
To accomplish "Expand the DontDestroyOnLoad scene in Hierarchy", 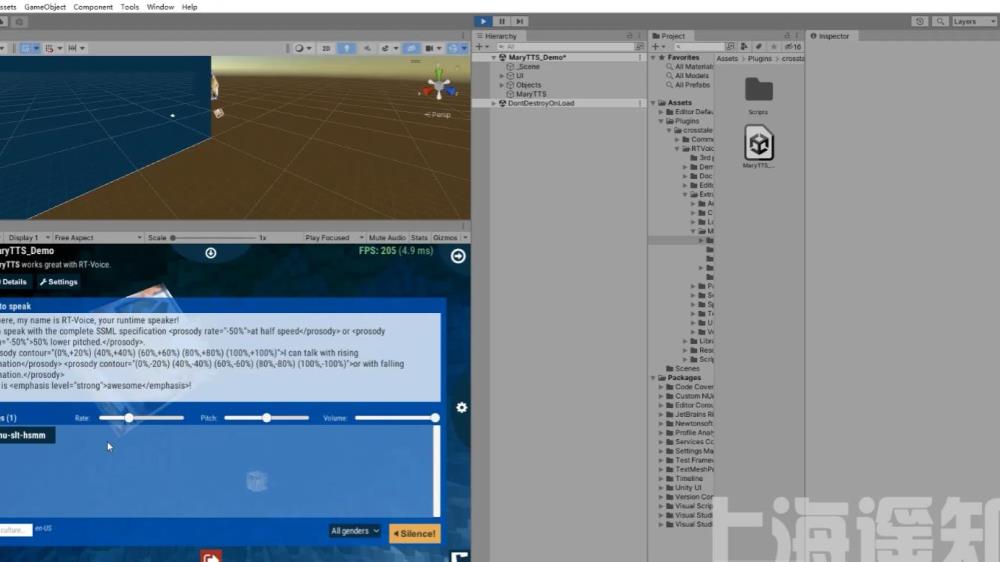I will click(x=493, y=103).
